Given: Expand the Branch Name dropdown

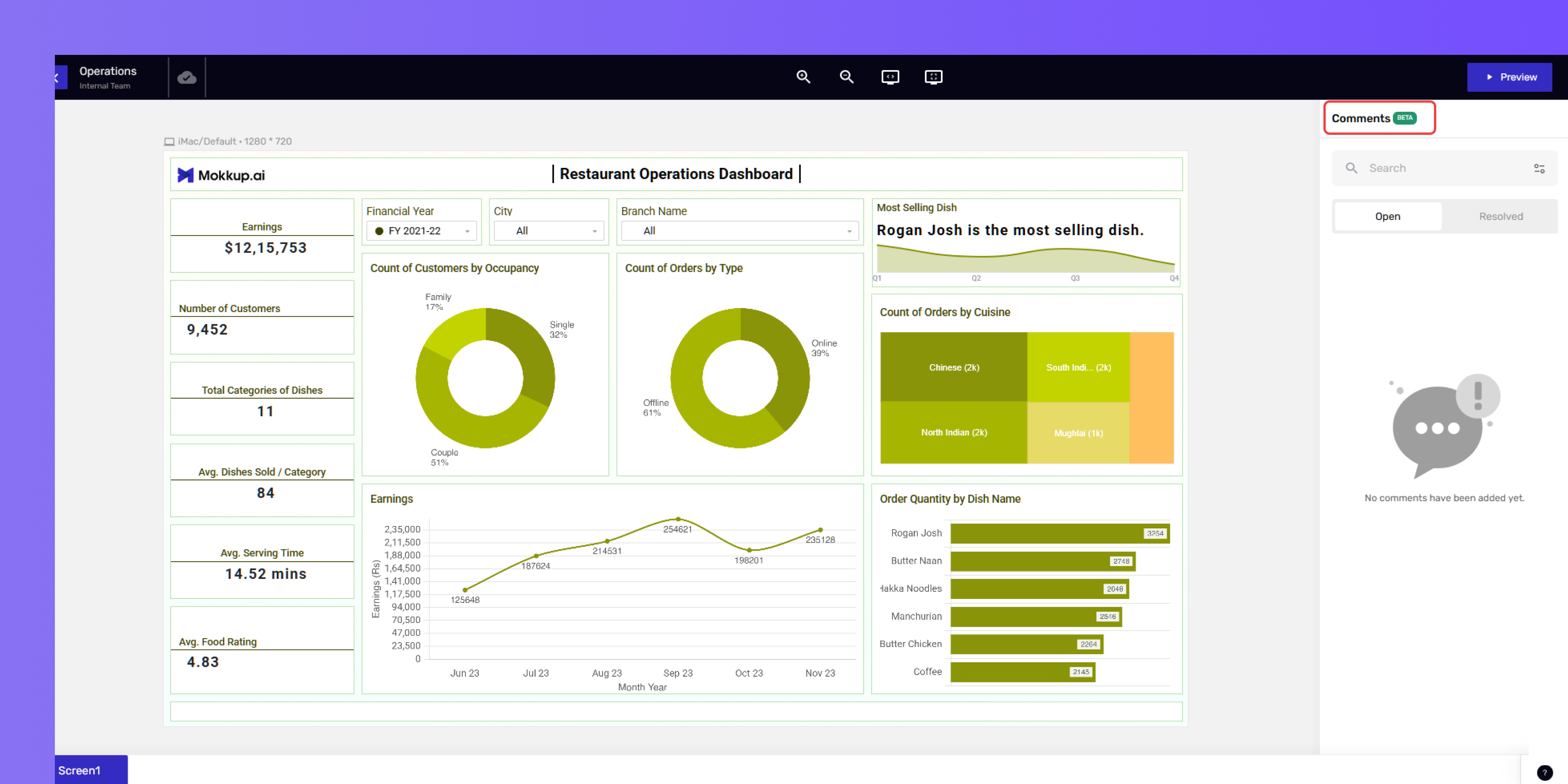Looking at the screenshot, I should coord(740,231).
